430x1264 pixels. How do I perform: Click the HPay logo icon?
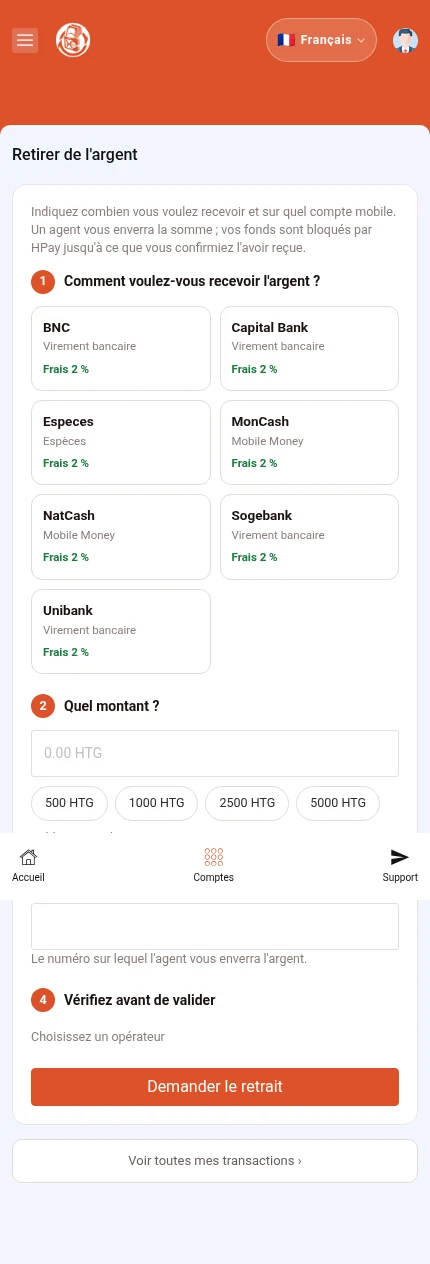(x=73, y=40)
